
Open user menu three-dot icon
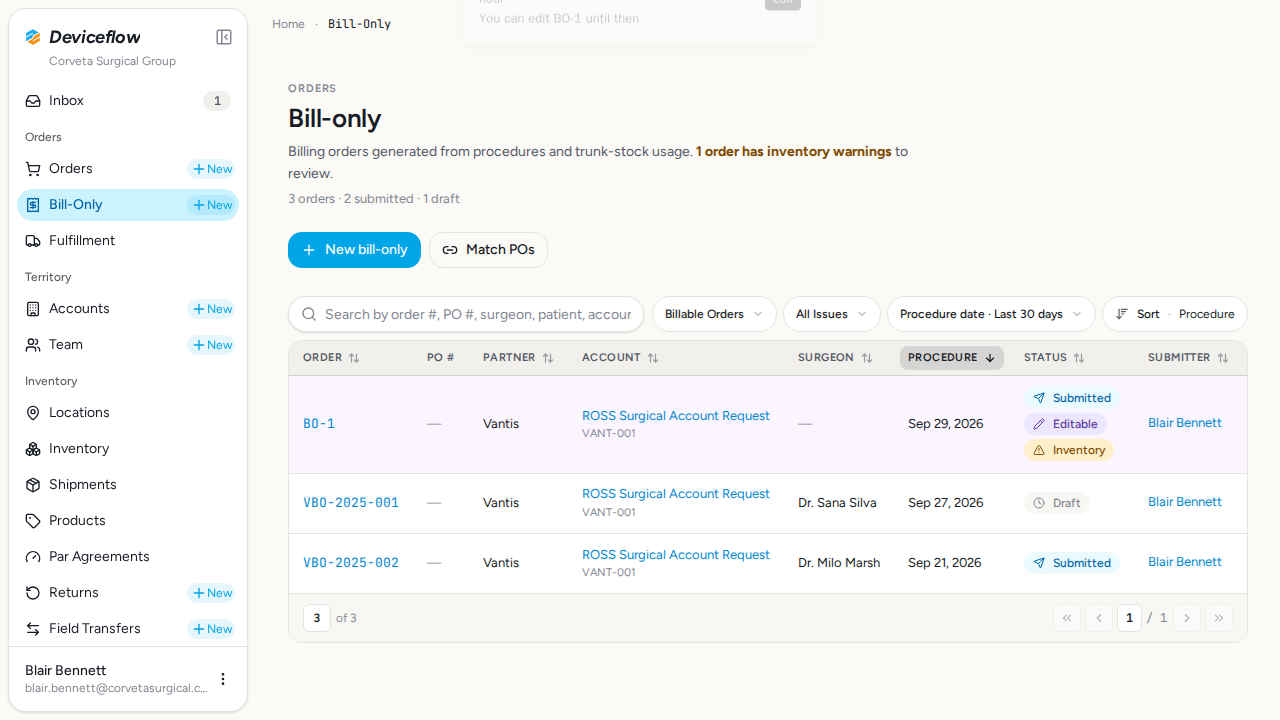pyautogui.click(x=223, y=679)
